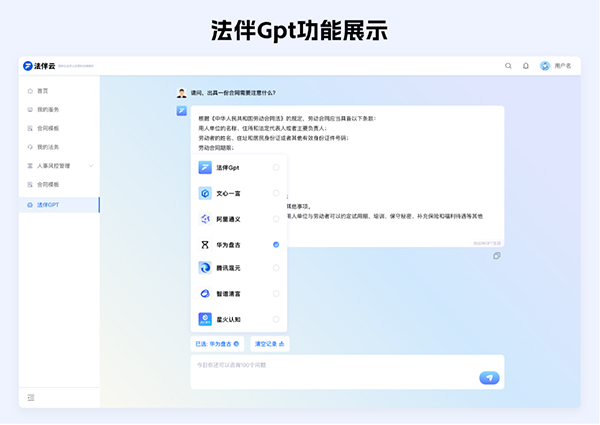600x425 pixels.
Task: Open the 用户名 account dropdown
Action: coord(563,66)
